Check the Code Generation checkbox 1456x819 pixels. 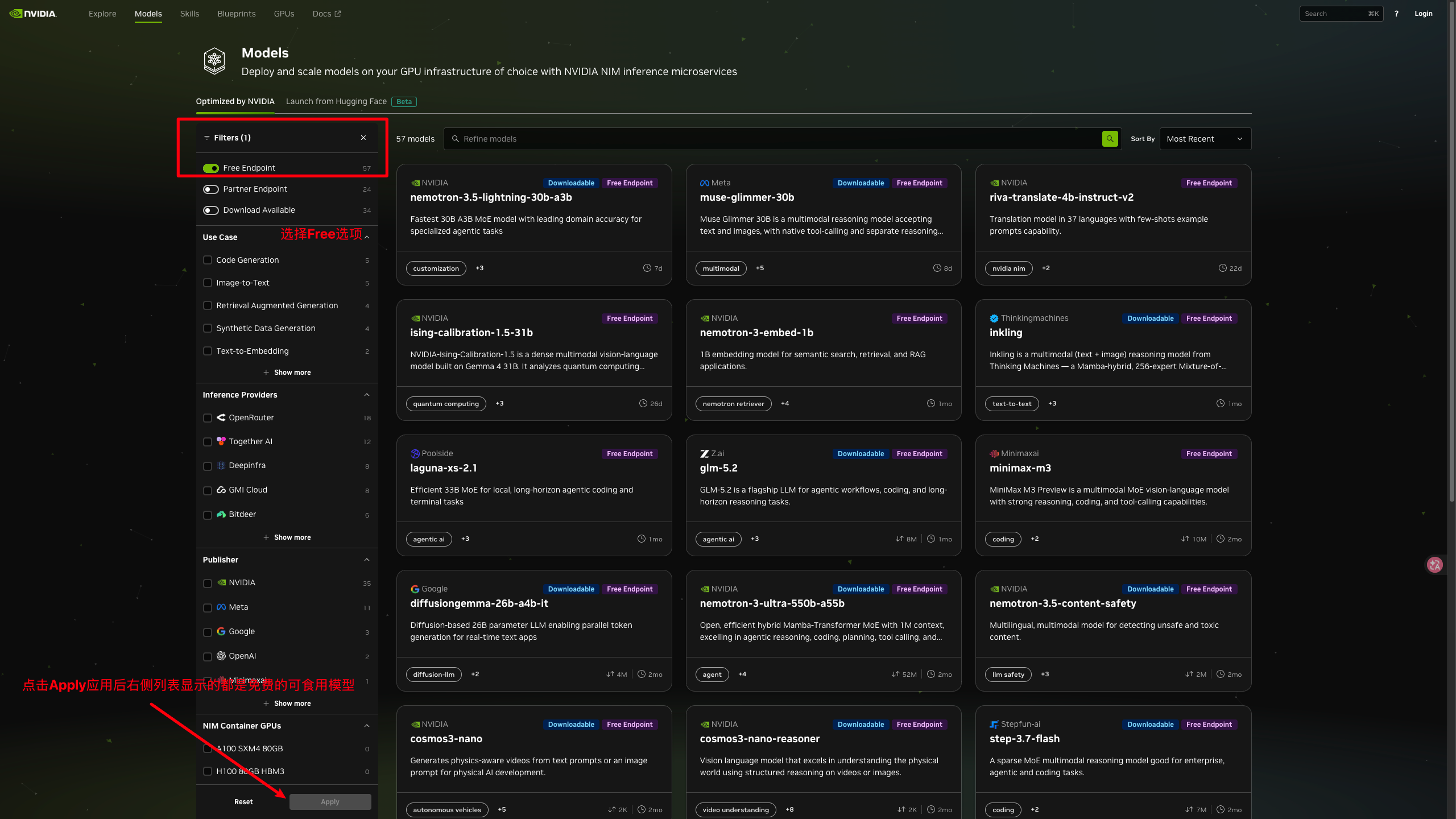tap(208, 260)
